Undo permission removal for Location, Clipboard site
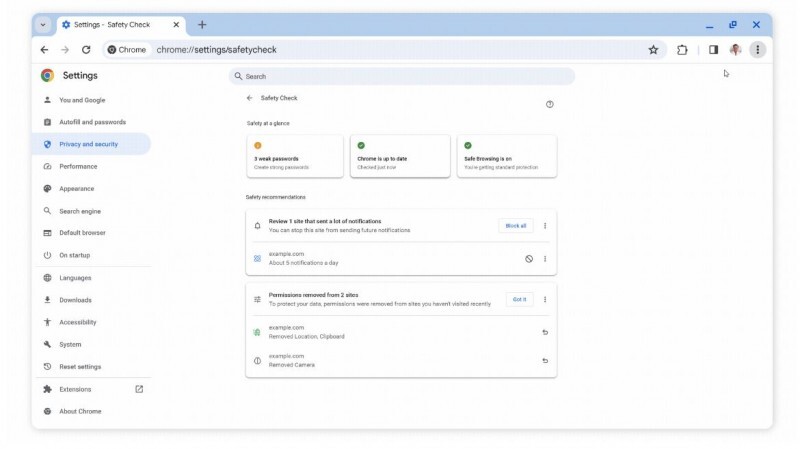Screen dimensions: 800x449 pyautogui.click(x=545, y=332)
